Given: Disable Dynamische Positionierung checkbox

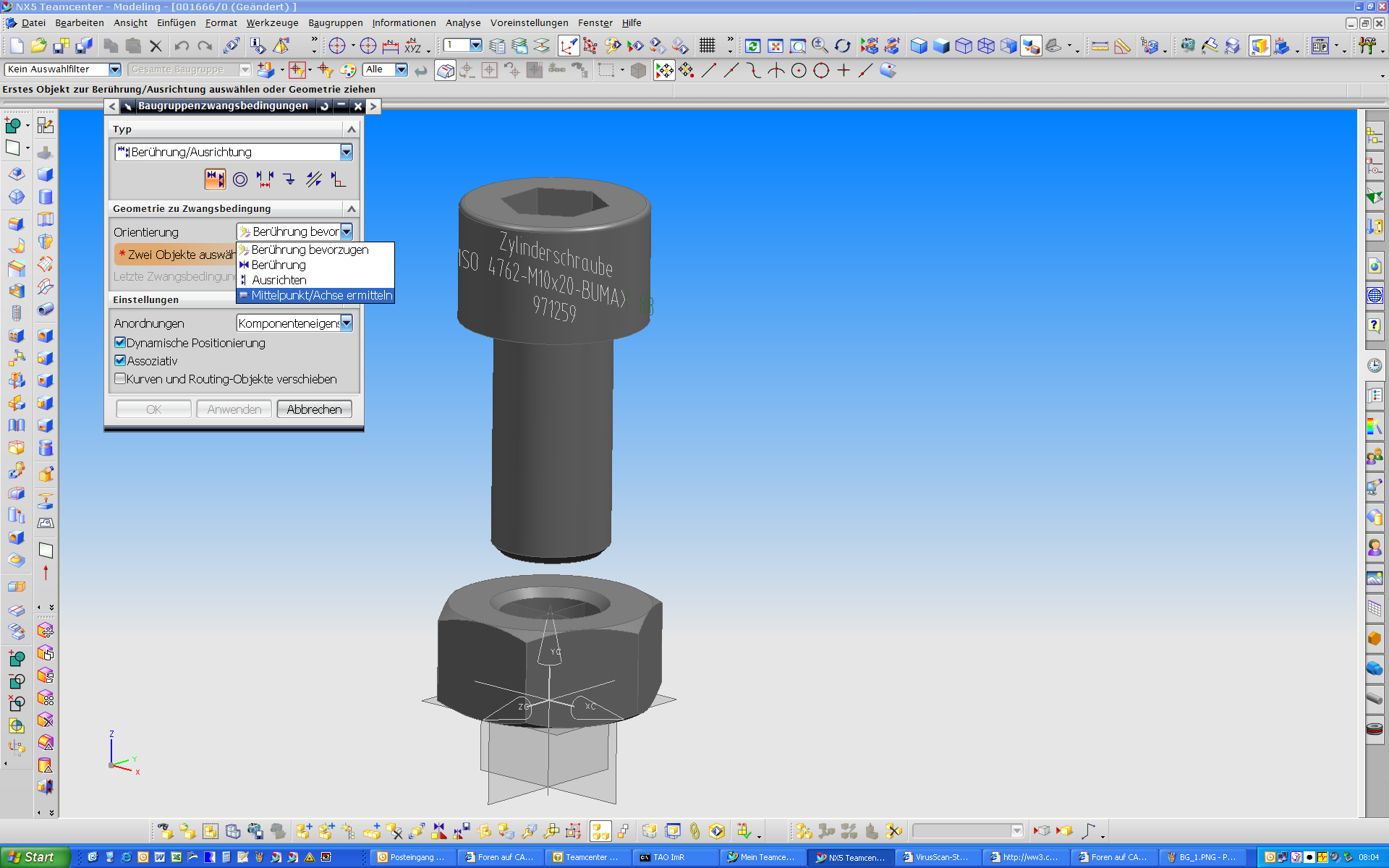Looking at the screenshot, I should click(x=120, y=343).
